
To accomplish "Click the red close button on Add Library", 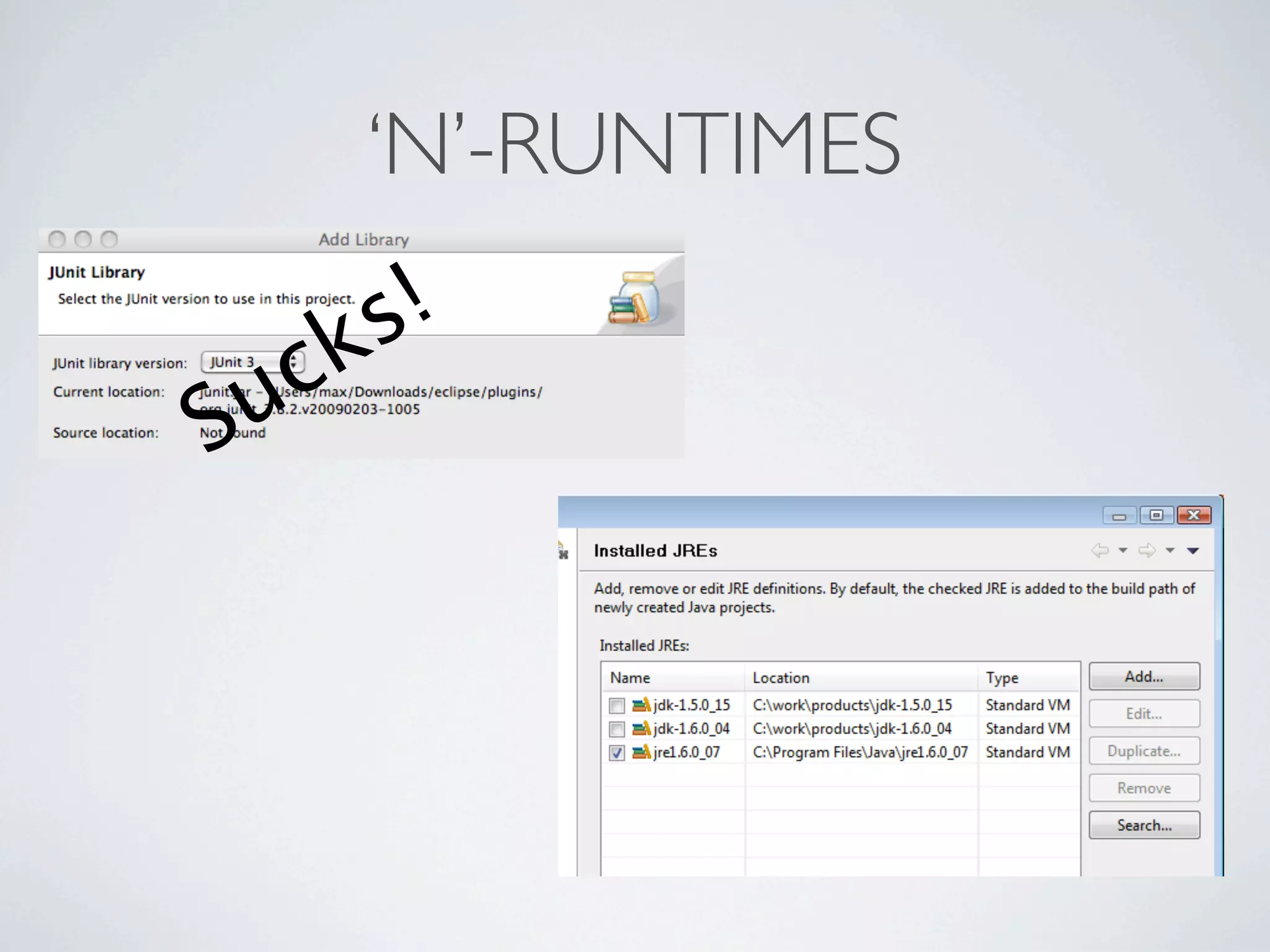I will coord(57,239).
